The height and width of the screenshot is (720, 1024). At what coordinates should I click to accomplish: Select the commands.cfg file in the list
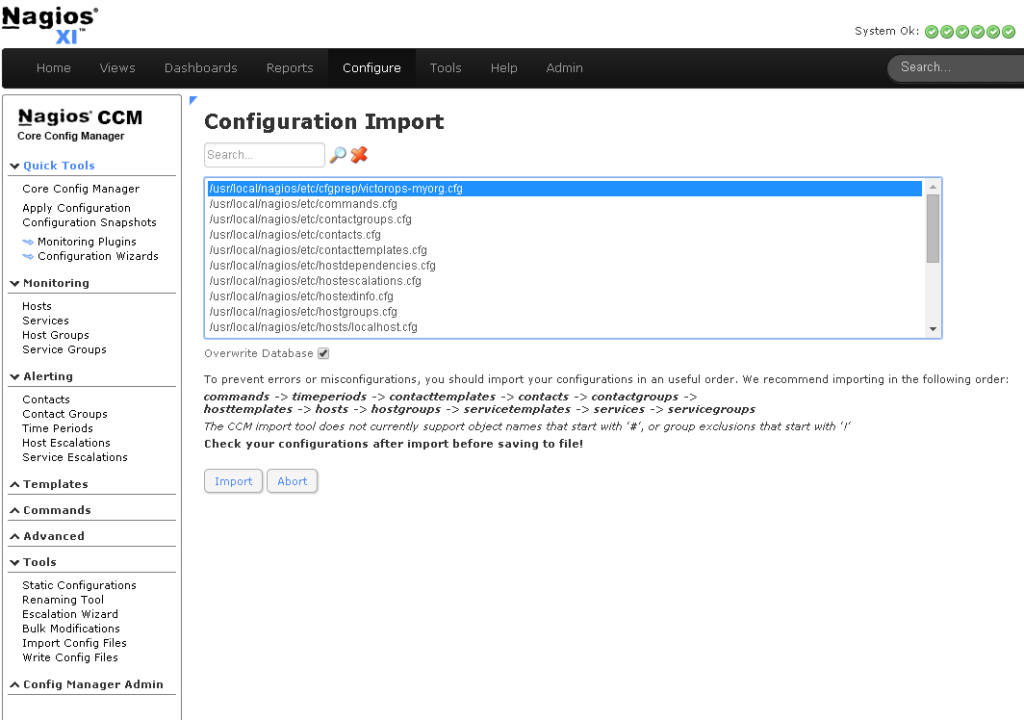(303, 203)
